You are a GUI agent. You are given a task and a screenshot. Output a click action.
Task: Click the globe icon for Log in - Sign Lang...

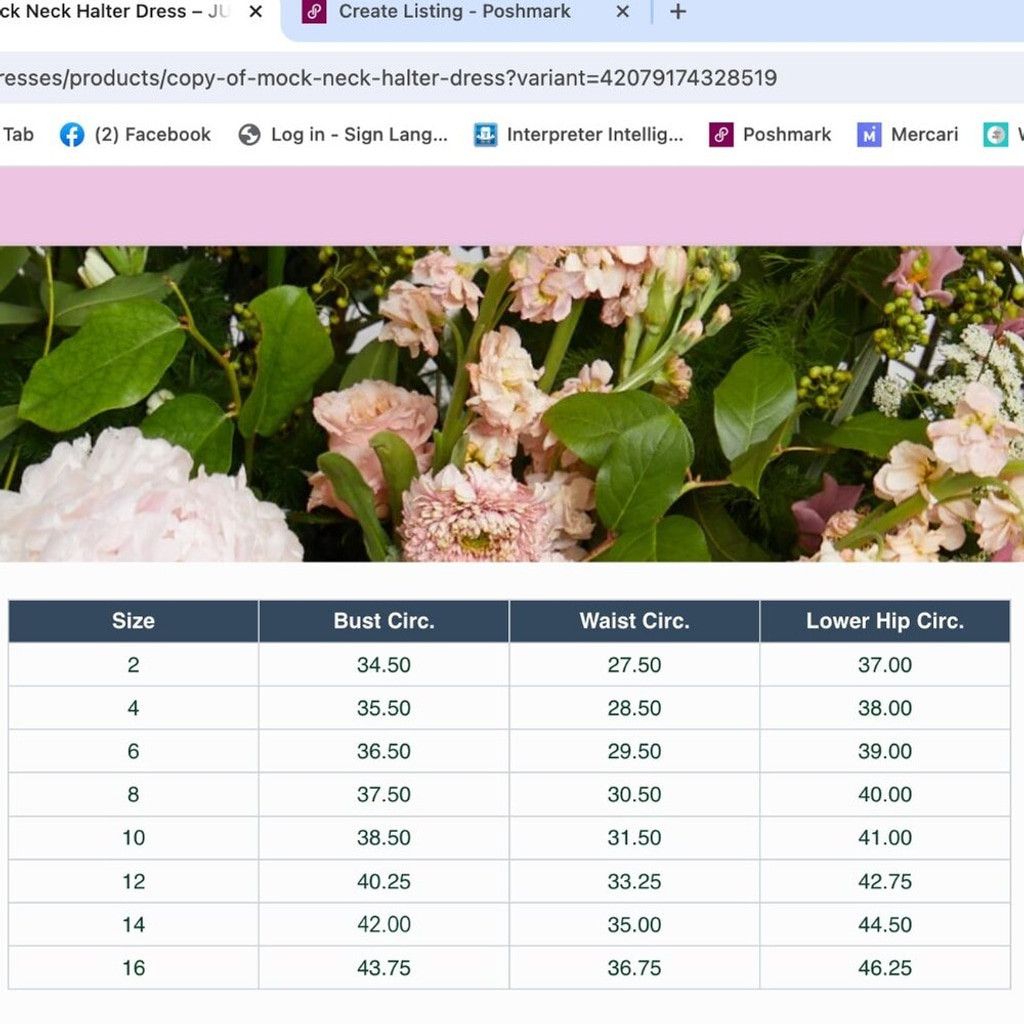tap(249, 135)
